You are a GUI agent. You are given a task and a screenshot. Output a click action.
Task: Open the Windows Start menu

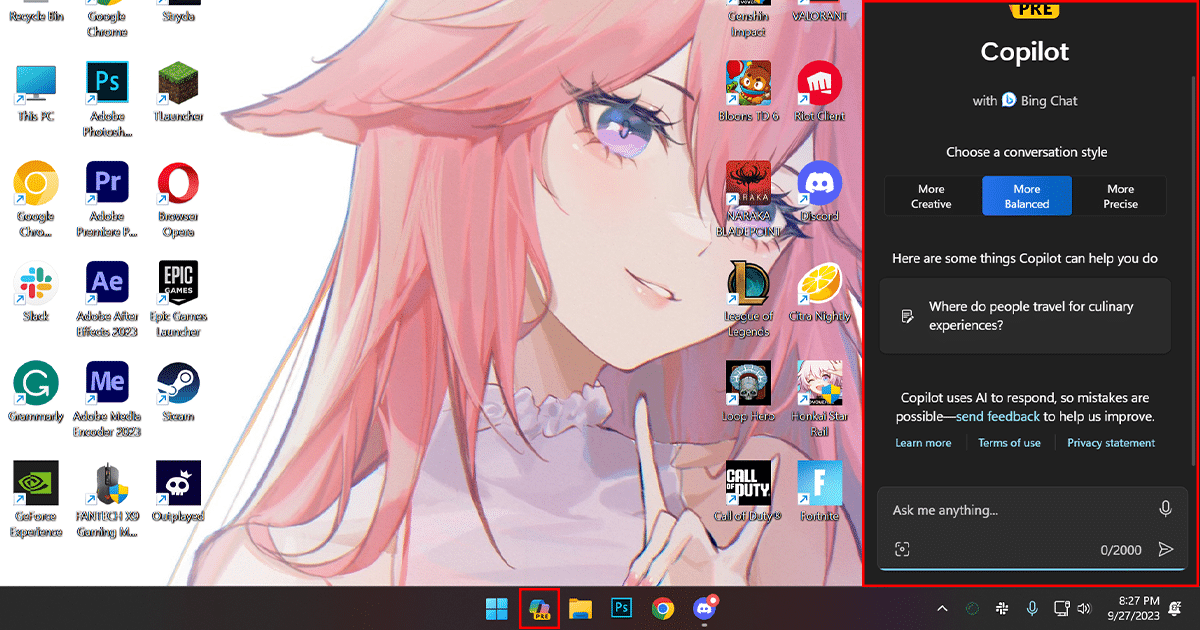[496, 608]
